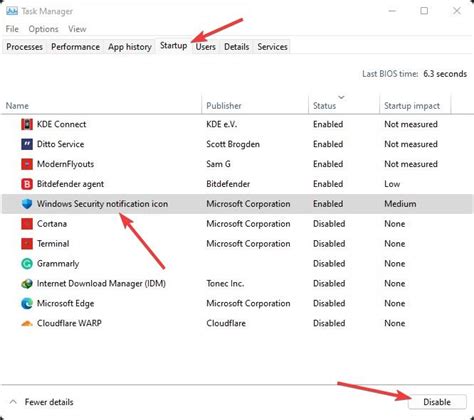This screenshot has height=420, width=474.
Task: Click the Internet Download Manager icon
Action: point(27,284)
